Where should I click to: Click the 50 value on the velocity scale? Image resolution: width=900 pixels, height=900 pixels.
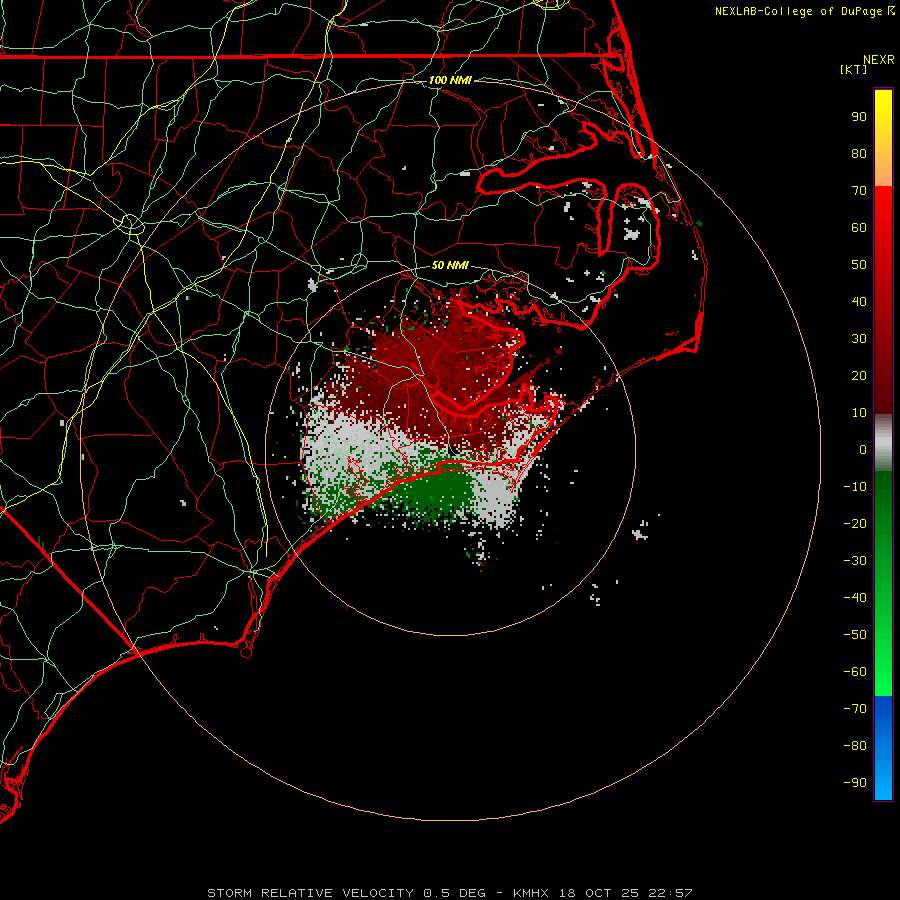(859, 265)
